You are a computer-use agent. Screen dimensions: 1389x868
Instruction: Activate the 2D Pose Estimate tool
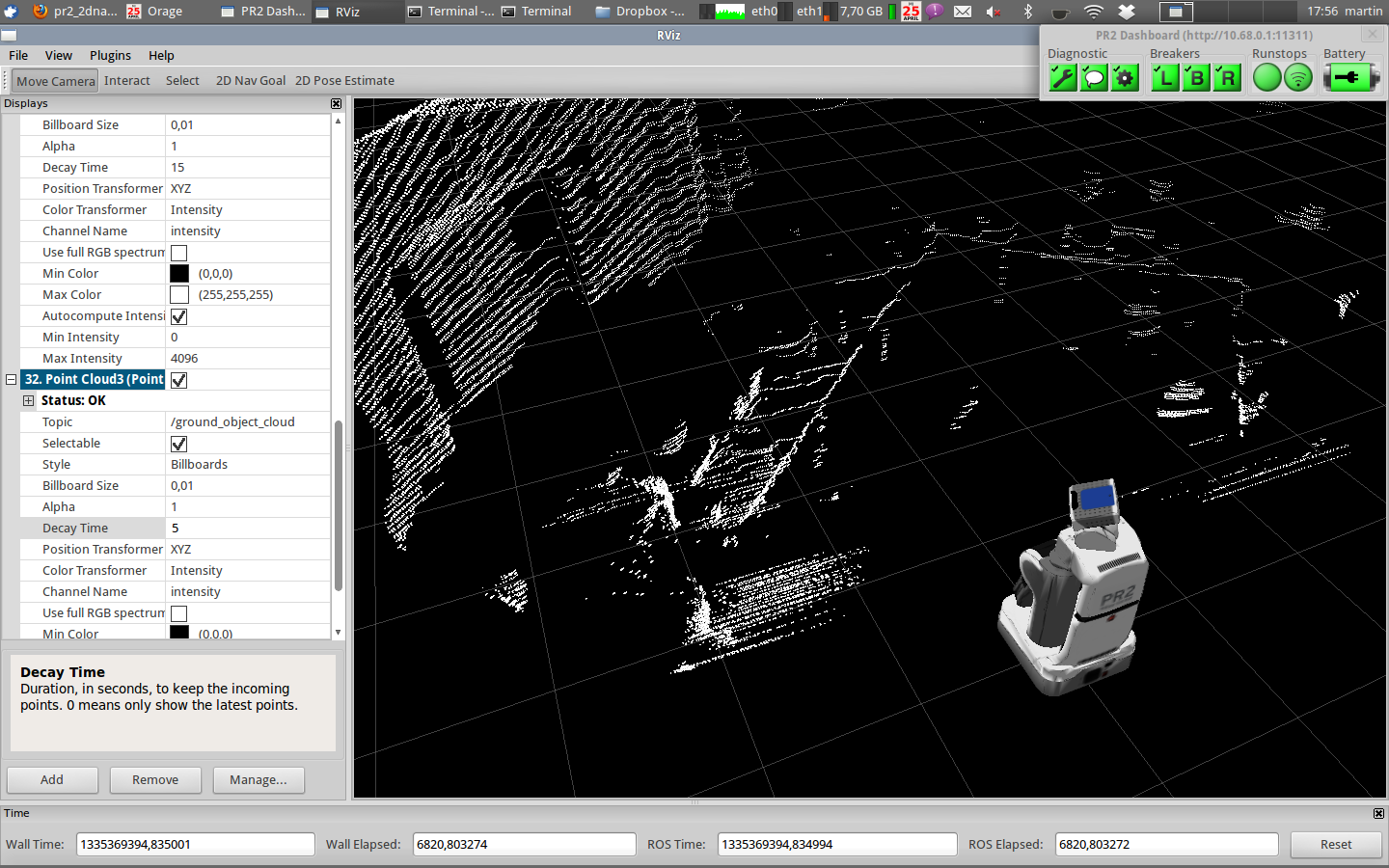[344, 81]
